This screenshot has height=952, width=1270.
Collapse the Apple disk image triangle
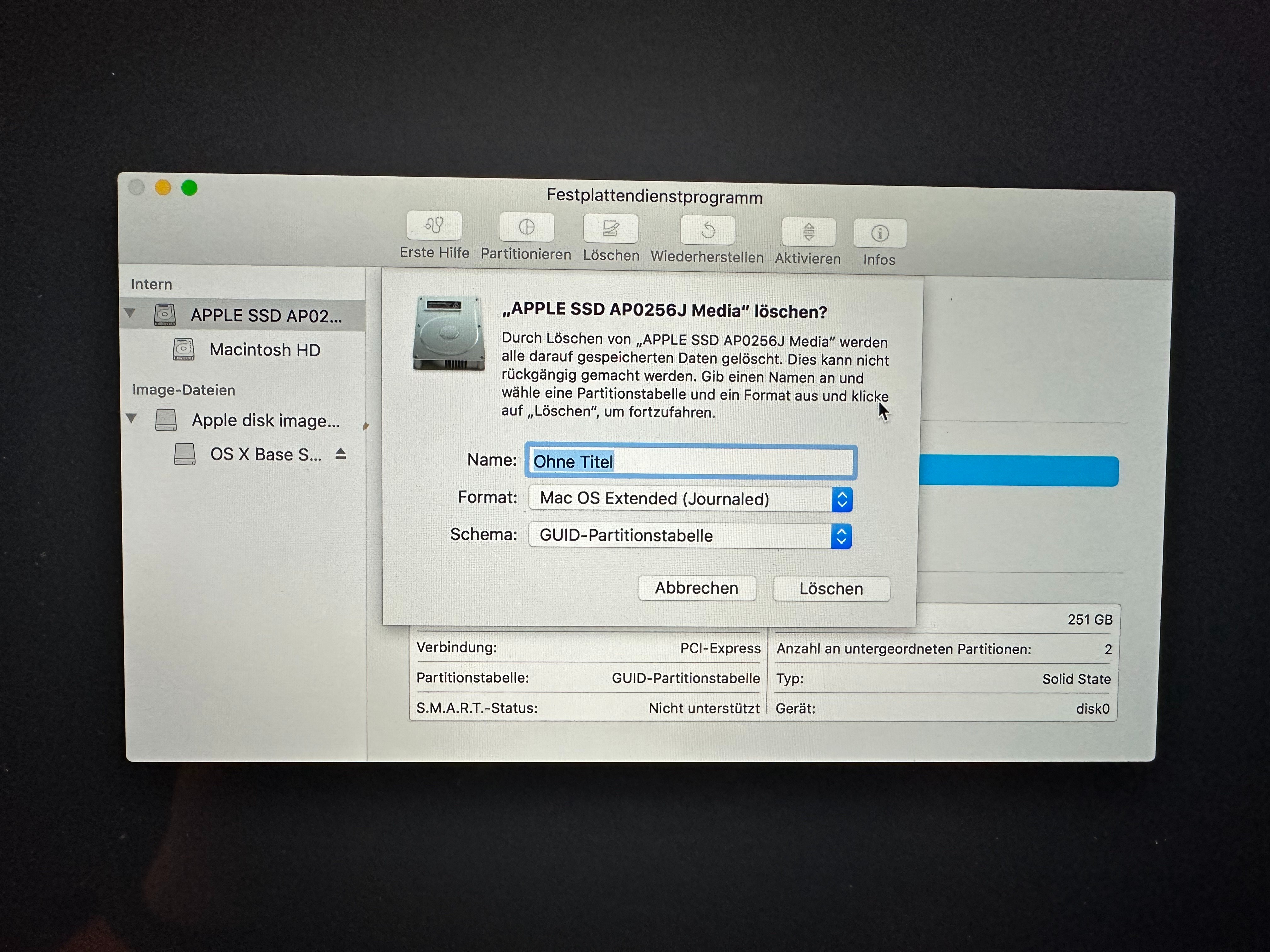click(131, 418)
